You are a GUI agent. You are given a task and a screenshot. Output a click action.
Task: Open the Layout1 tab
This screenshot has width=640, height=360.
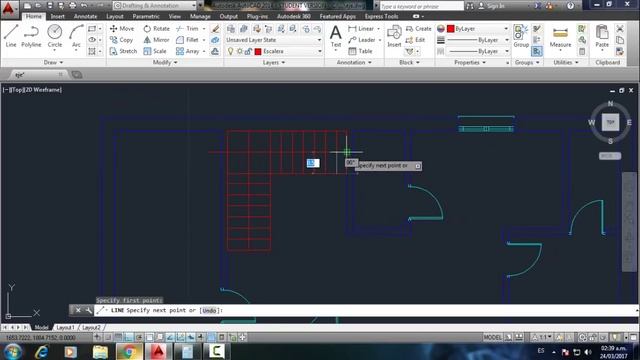click(x=65, y=327)
